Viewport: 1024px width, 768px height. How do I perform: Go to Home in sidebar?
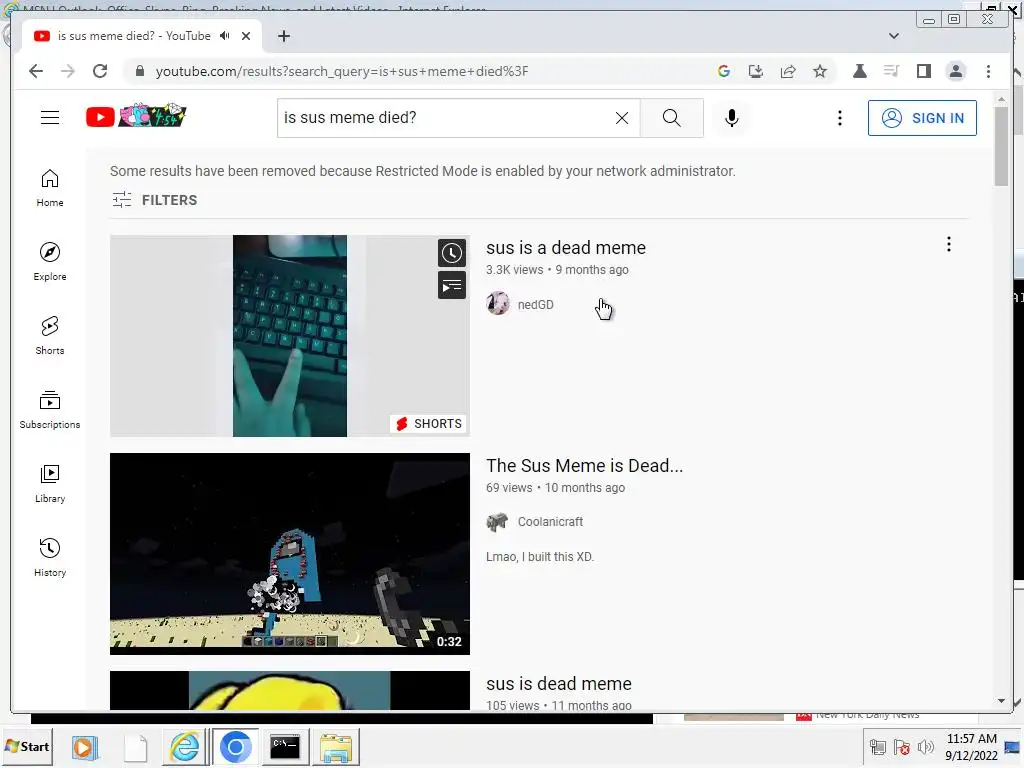tap(50, 188)
